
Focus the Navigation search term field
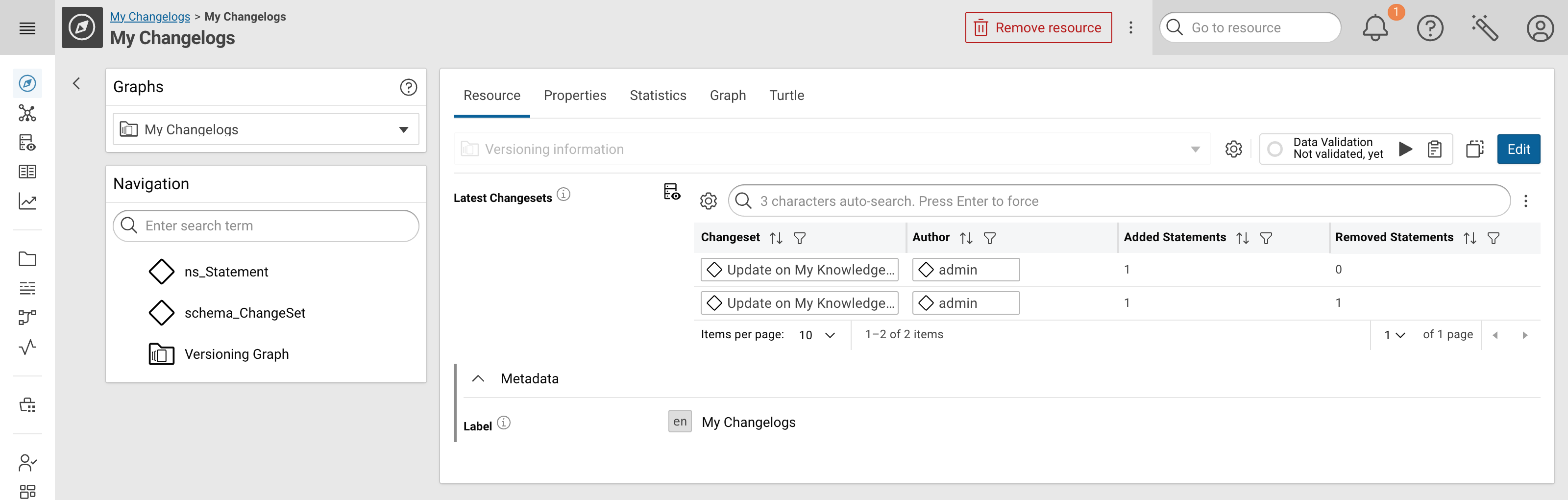click(266, 226)
